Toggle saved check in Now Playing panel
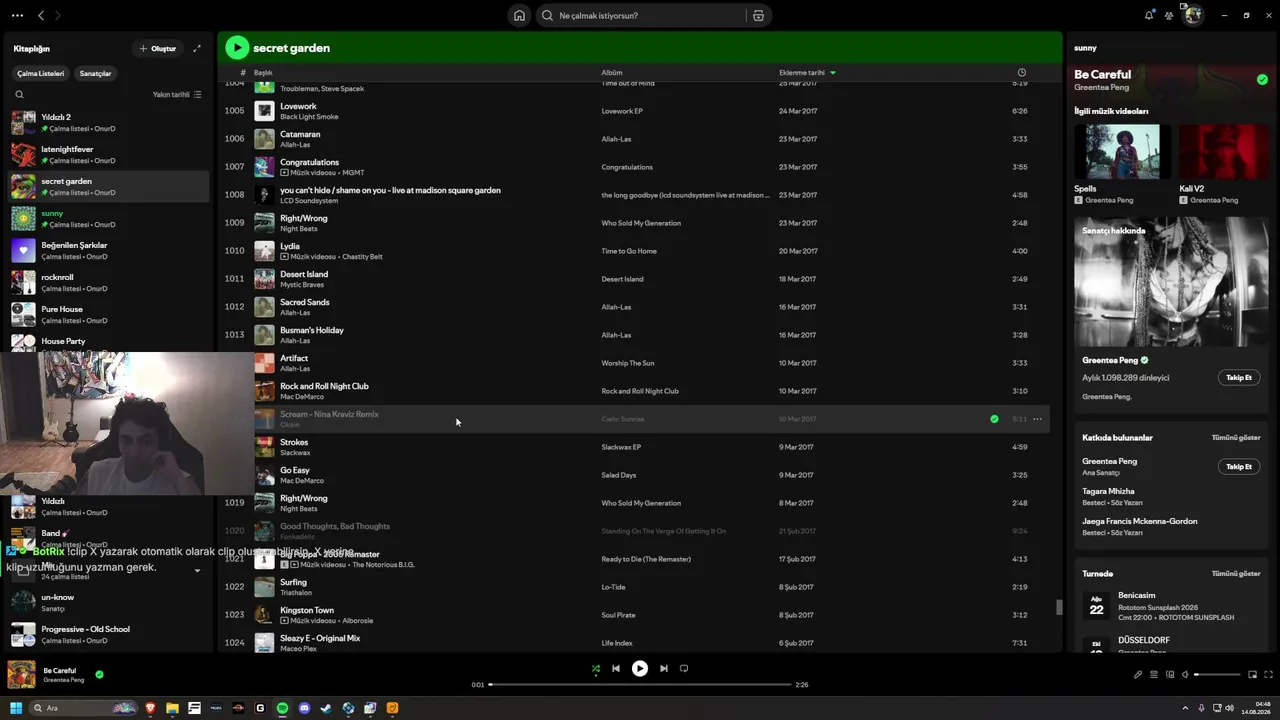Viewport: 1280px width, 720px height. click(1262, 79)
